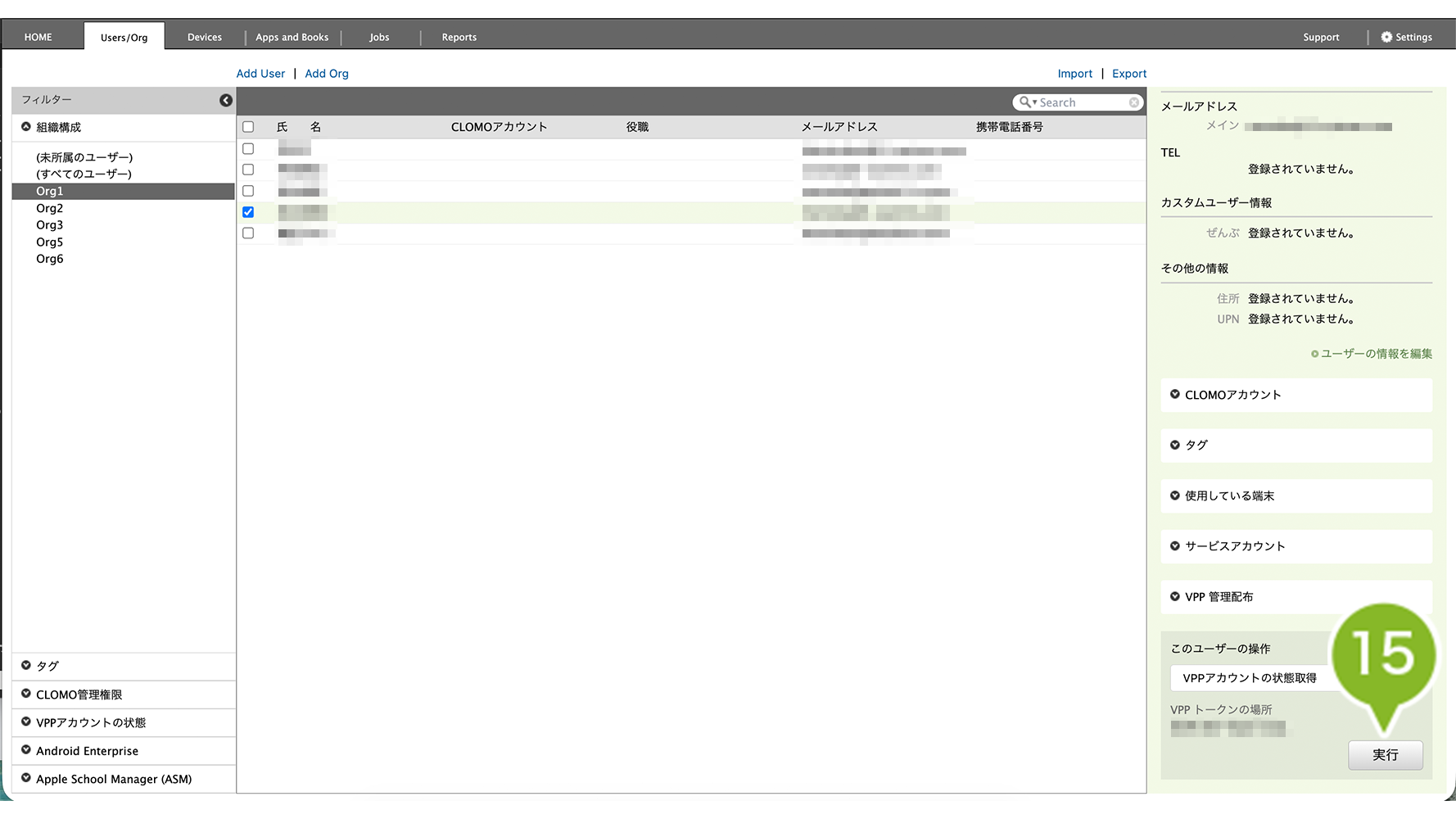Viewport: 1456px width, 819px height.
Task: Click into the Search input field
Action: click(x=1081, y=102)
